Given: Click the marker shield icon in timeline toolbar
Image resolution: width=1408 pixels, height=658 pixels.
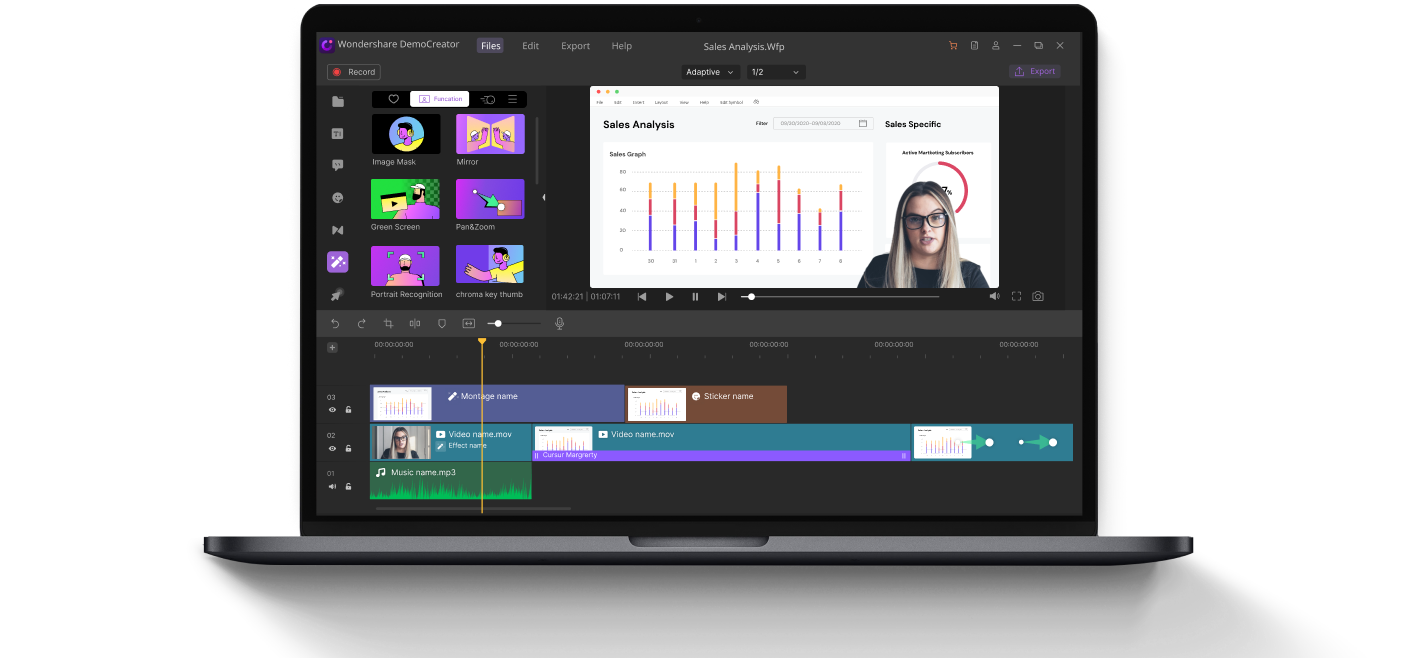Looking at the screenshot, I should point(442,324).
